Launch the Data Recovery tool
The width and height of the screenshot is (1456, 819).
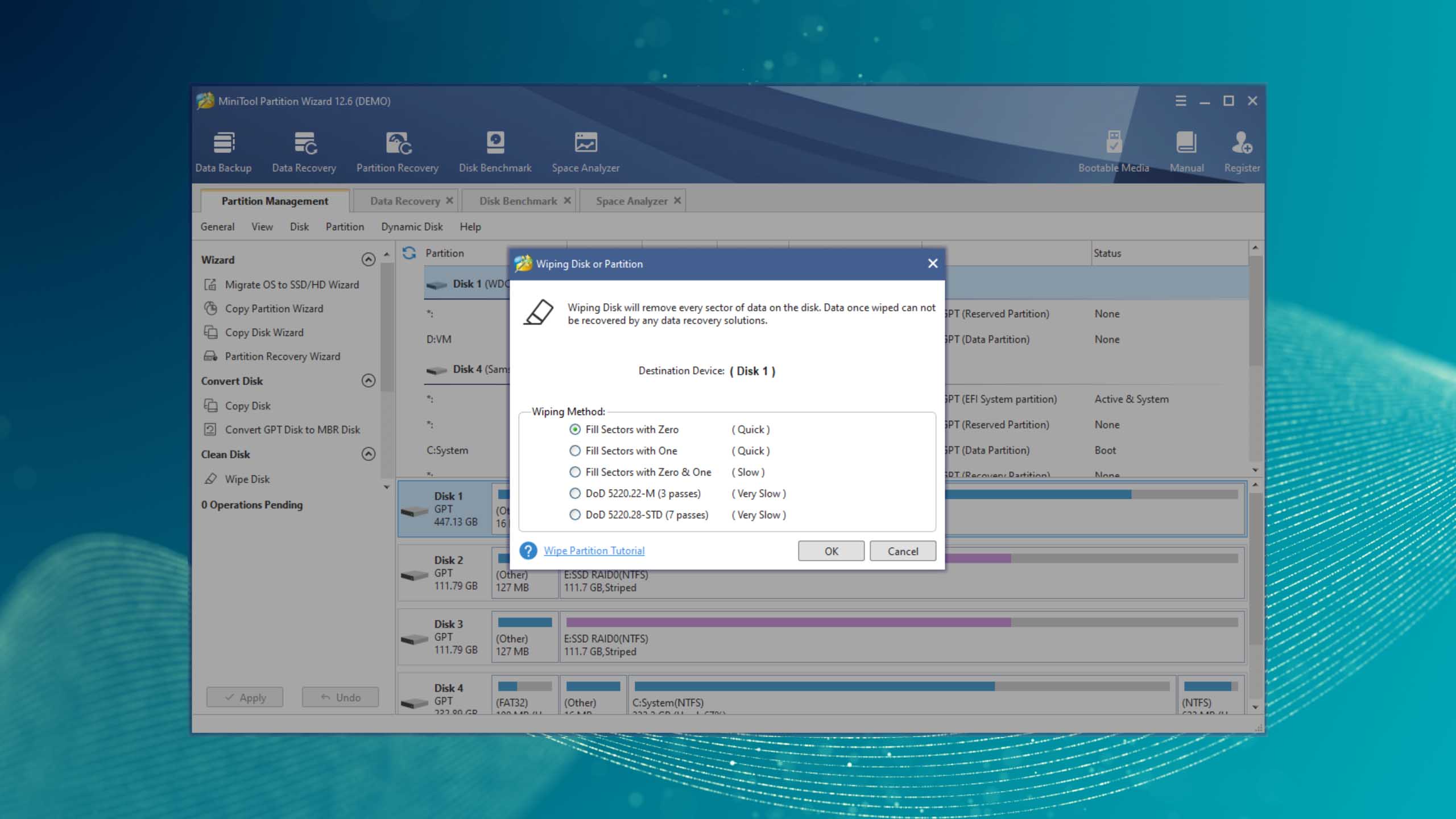(304, 152)
